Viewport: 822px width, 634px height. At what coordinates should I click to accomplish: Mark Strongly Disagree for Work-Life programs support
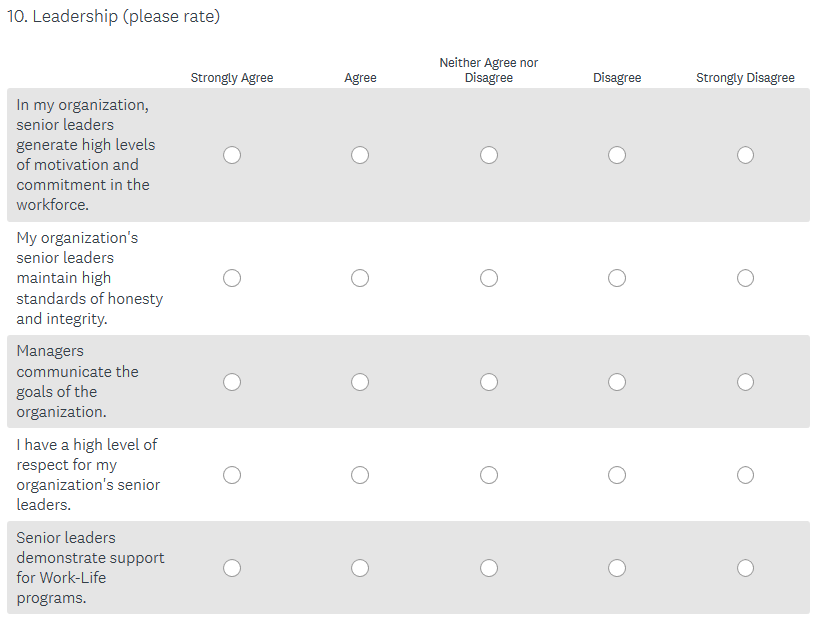point(745,568)
